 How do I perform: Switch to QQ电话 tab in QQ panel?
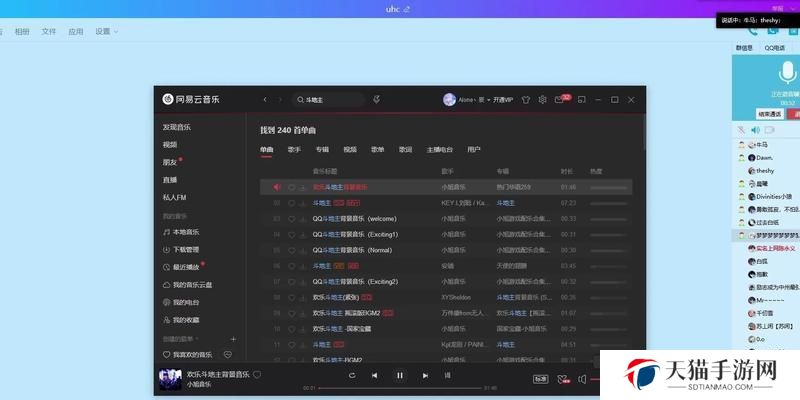pos(774,48)
